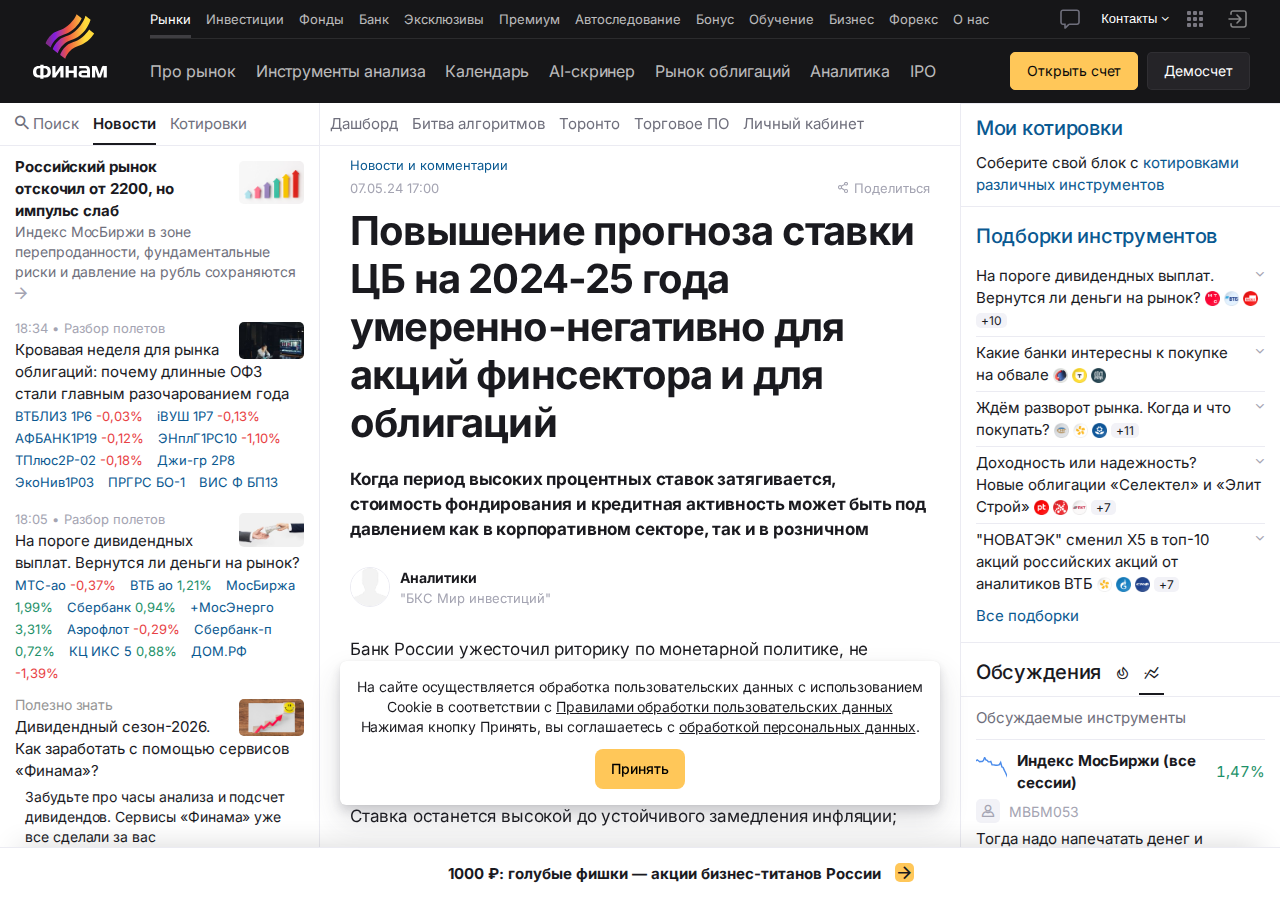Accept cookies with the Принять button
Screen dimensions: 1280x900
[x=640, y=769]
